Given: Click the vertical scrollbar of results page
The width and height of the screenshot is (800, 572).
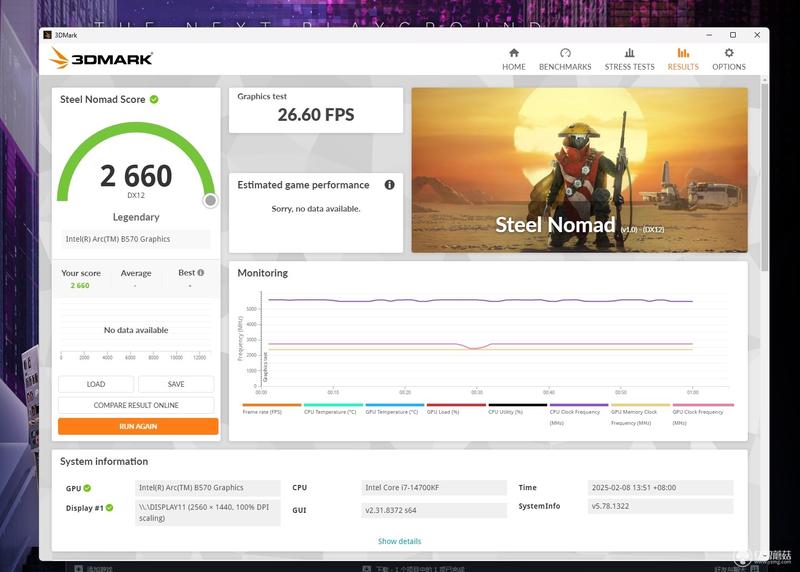Looking at the screenshot, I should tap(764, 177).
